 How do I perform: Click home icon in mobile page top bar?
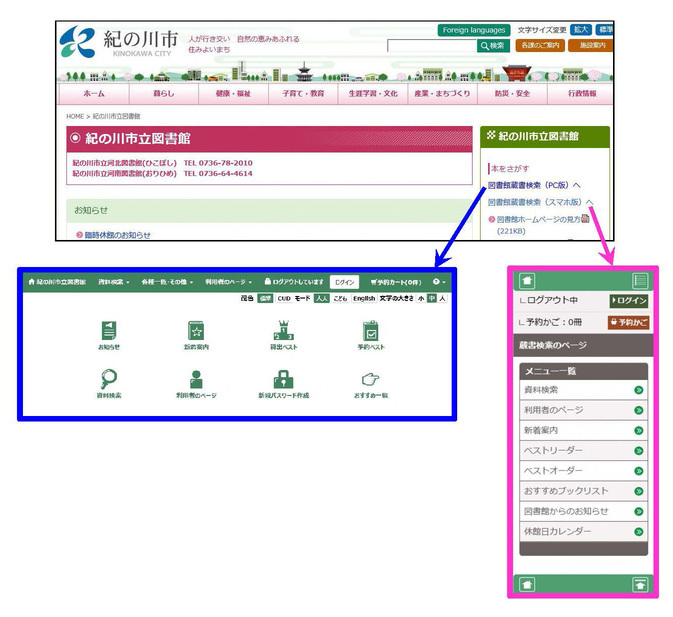[x=527, y=281]
